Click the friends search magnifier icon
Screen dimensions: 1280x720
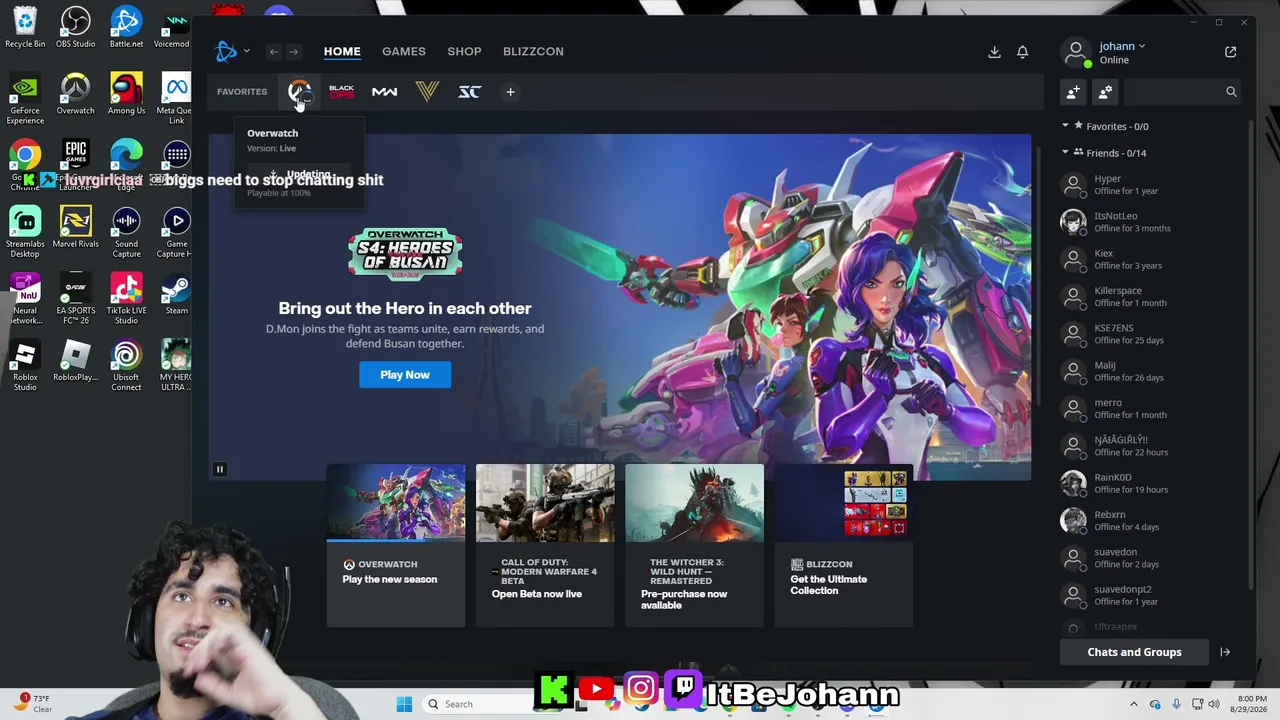pyautogui.click(x=1231, y=92)
